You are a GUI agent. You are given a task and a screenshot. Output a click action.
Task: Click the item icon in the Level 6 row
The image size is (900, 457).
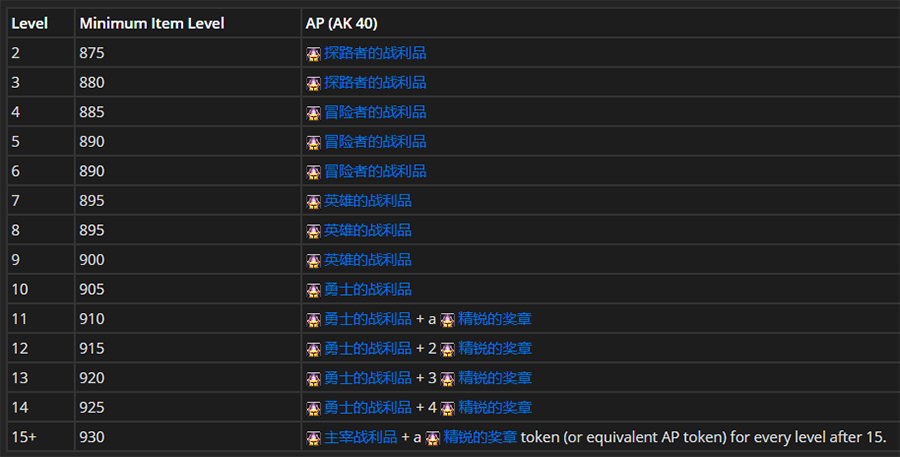pyautogui.click(x=313, y=172)
